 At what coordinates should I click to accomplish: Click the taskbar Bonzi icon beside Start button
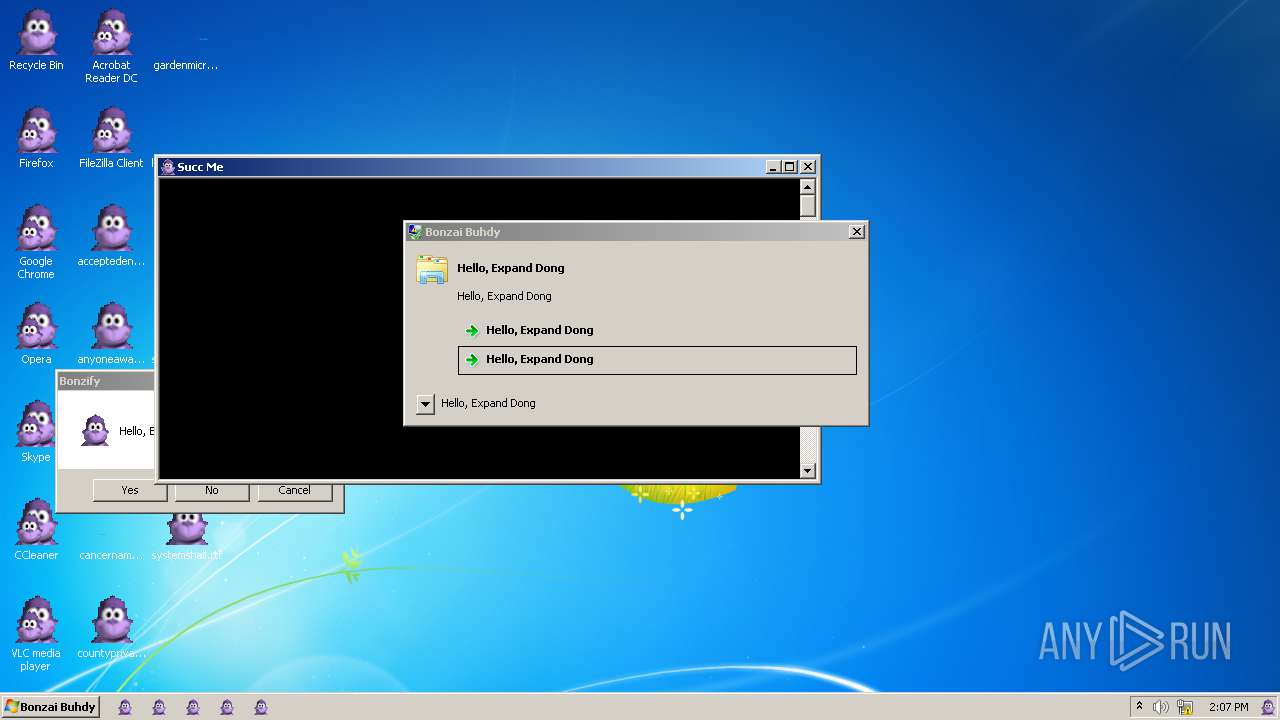[125, 707]
